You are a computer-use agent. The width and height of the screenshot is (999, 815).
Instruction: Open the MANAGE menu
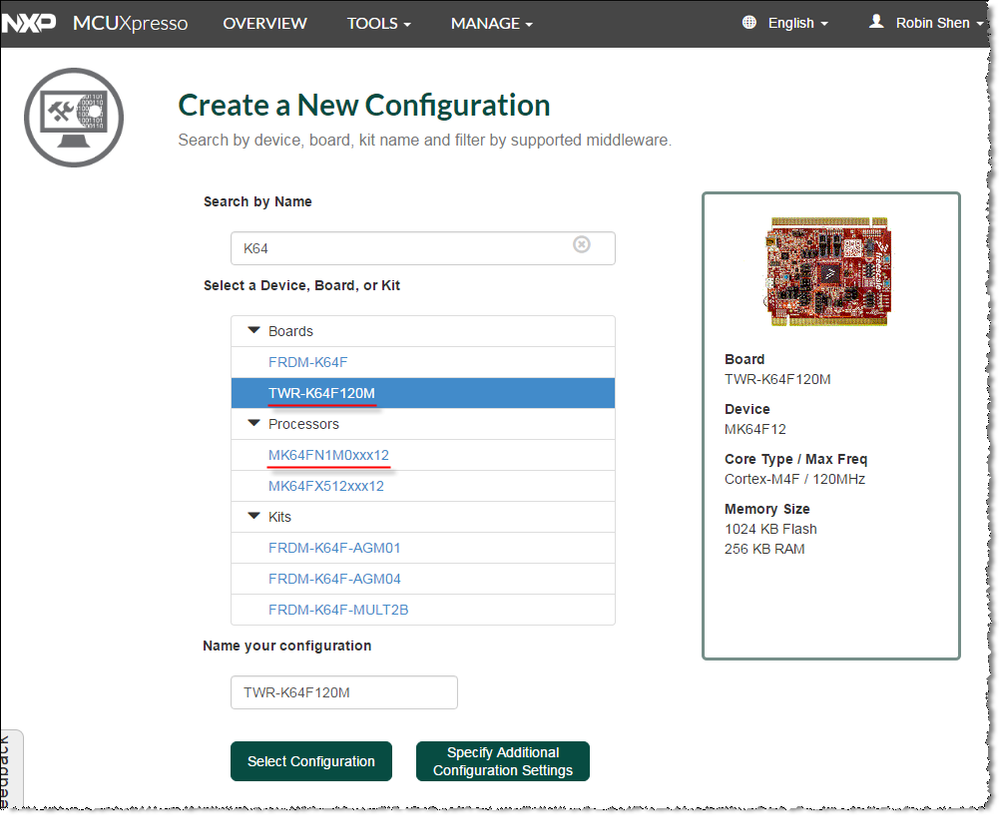point(491,23)
